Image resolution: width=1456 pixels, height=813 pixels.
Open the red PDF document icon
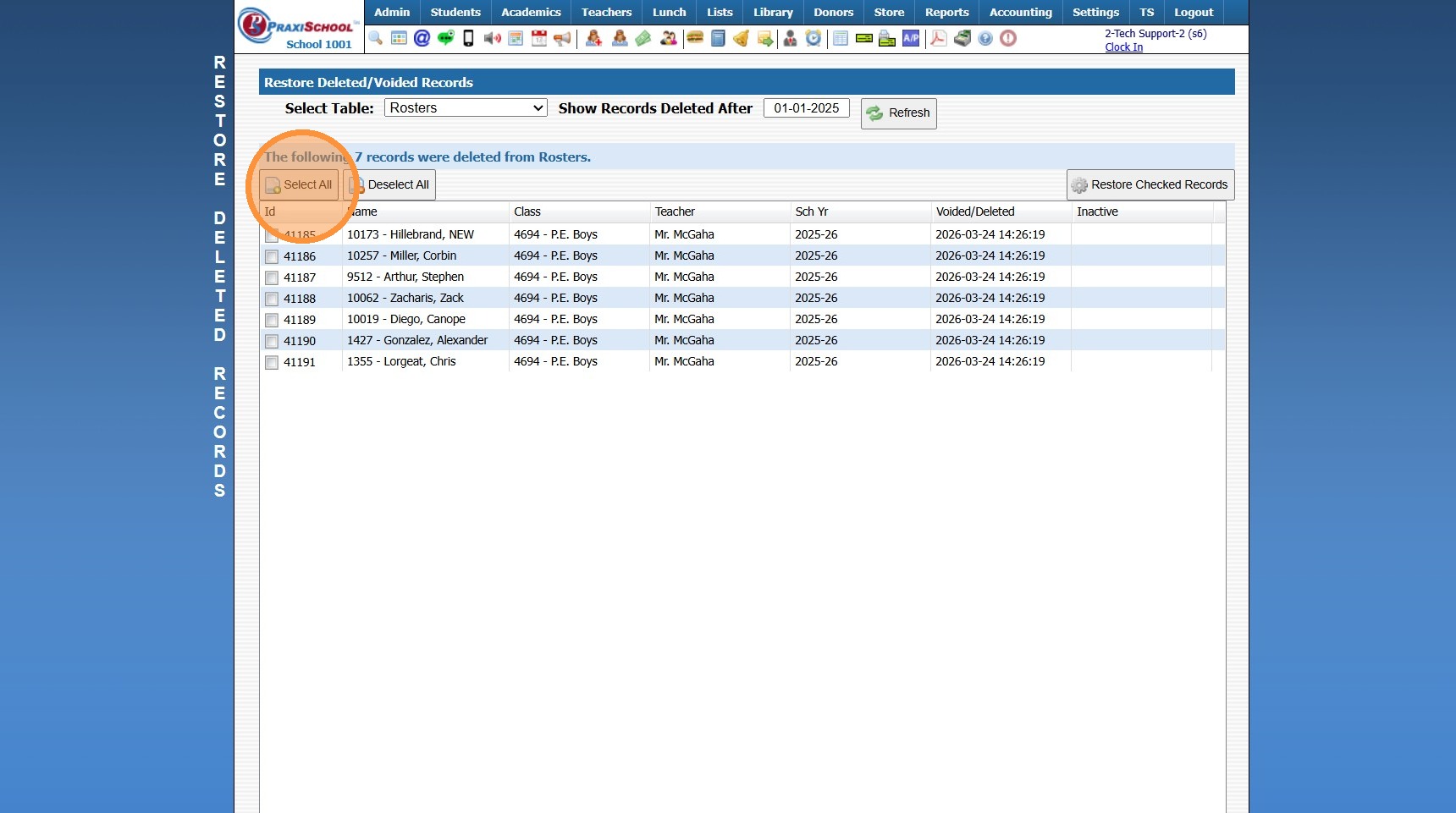click(x=938, y=38)
